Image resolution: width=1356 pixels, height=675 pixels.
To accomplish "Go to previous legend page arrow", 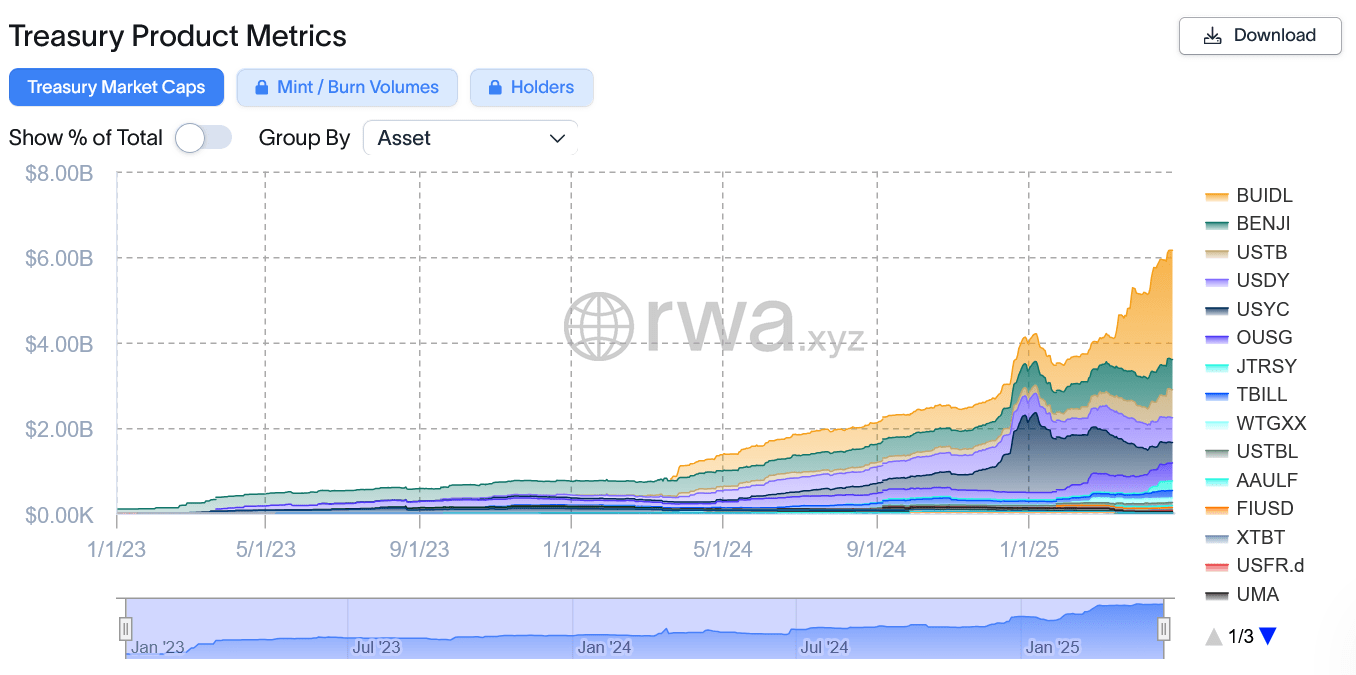I will click(x=1213, y=636).
